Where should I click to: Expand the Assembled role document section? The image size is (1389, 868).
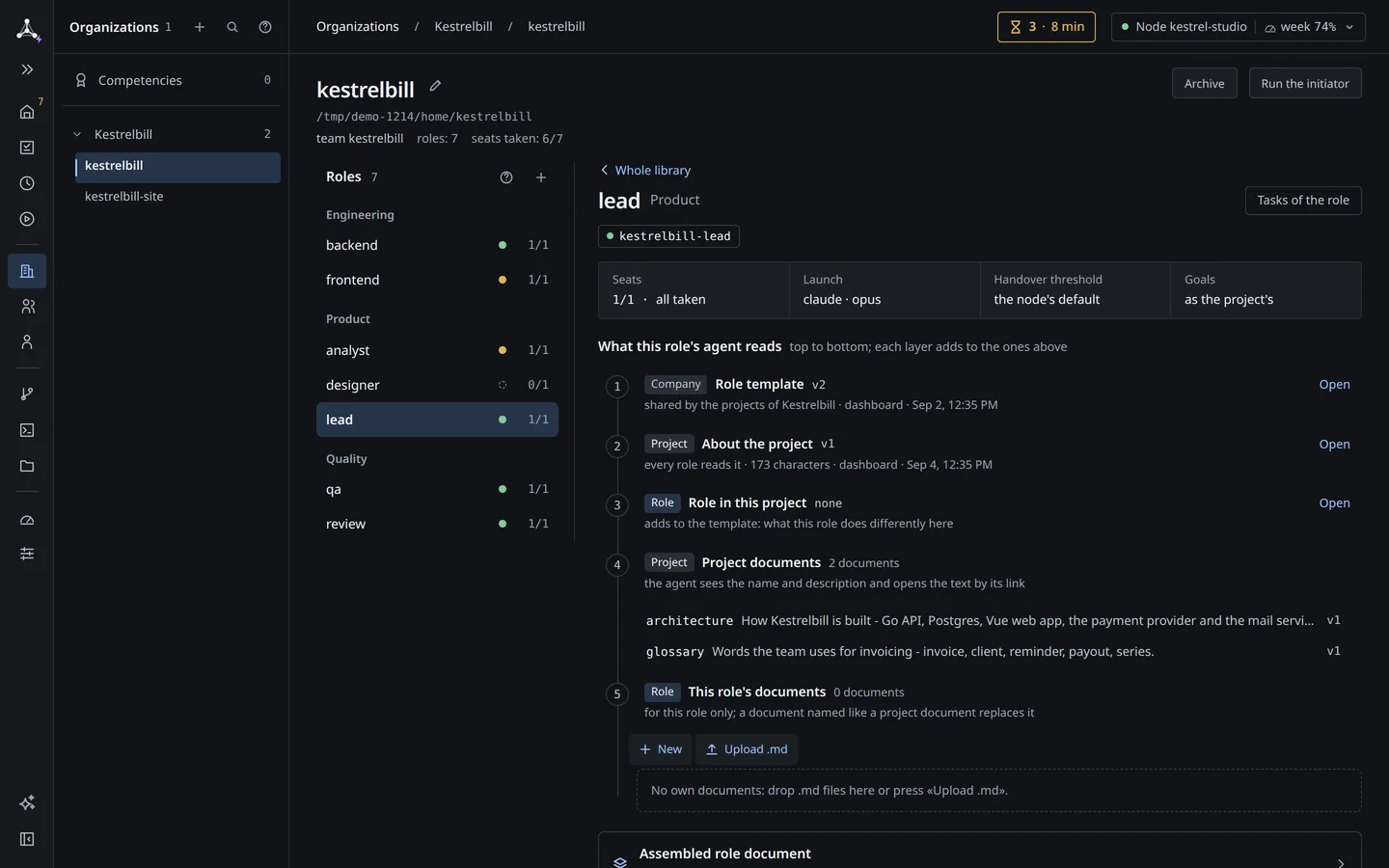pos(979,854)
